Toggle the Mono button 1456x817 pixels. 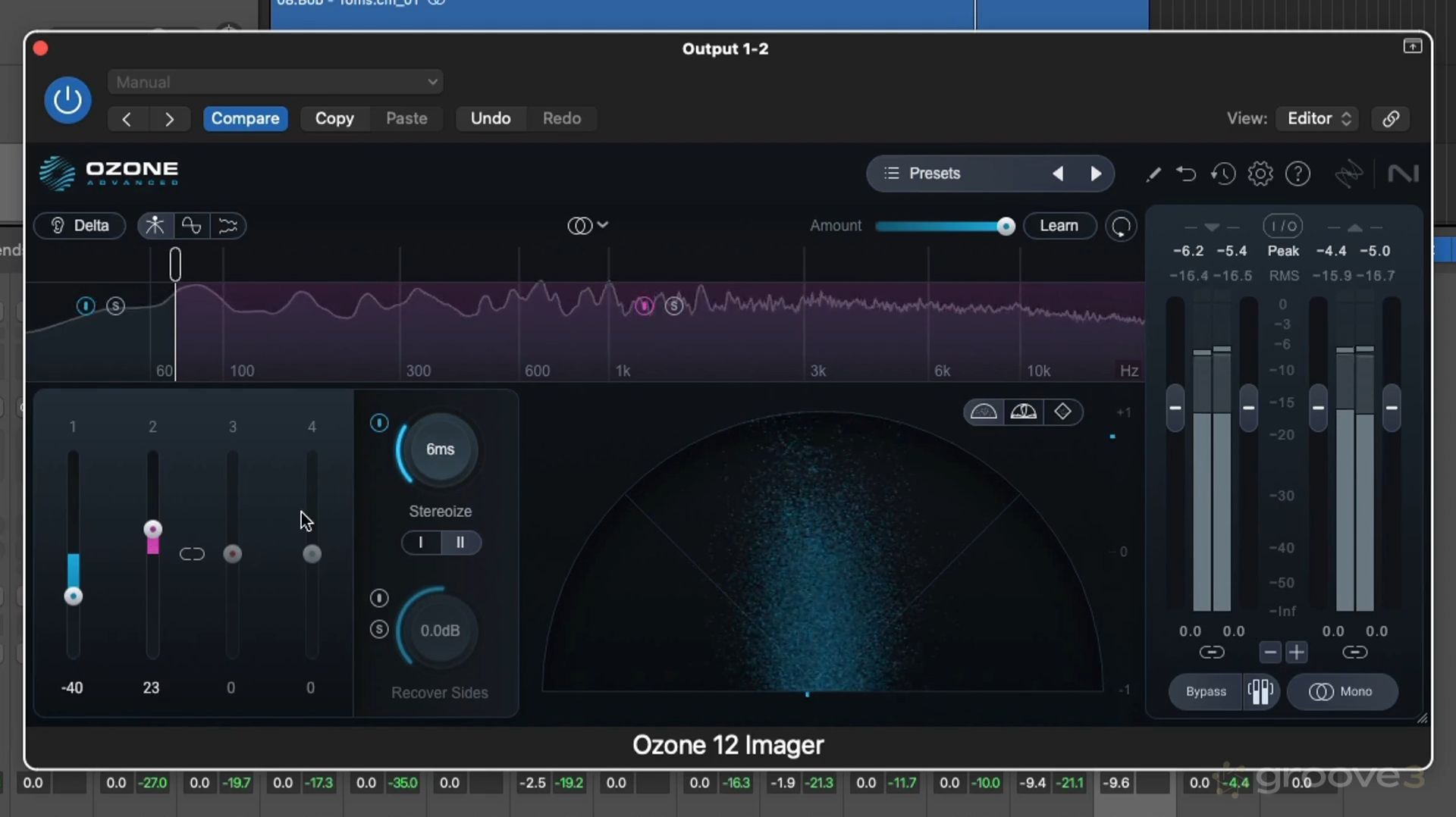click(1341, 691)
